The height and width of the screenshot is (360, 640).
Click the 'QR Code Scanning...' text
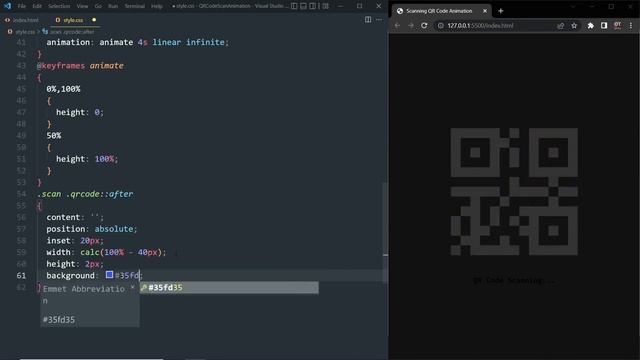[514, 280]
